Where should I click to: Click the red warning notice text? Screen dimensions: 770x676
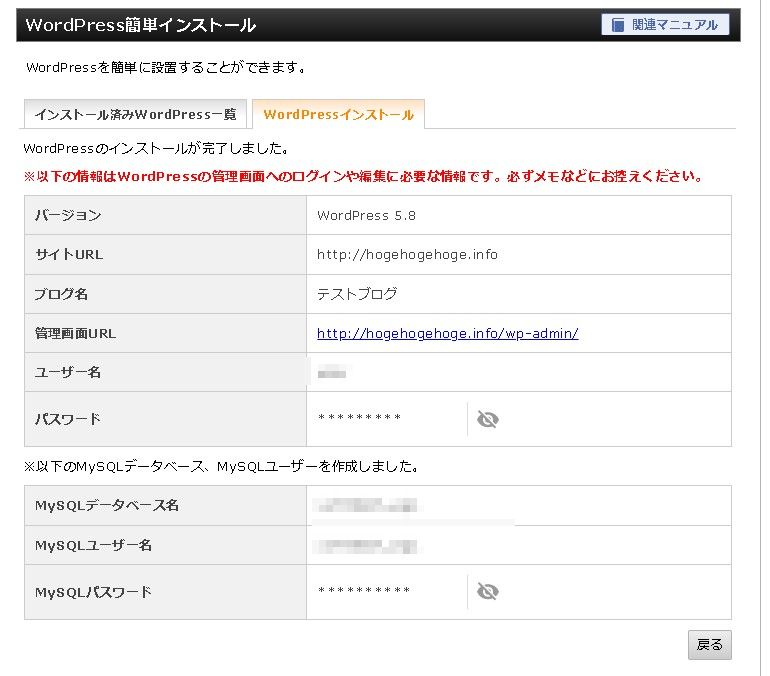pyautogui.click(x=362, y=176)
